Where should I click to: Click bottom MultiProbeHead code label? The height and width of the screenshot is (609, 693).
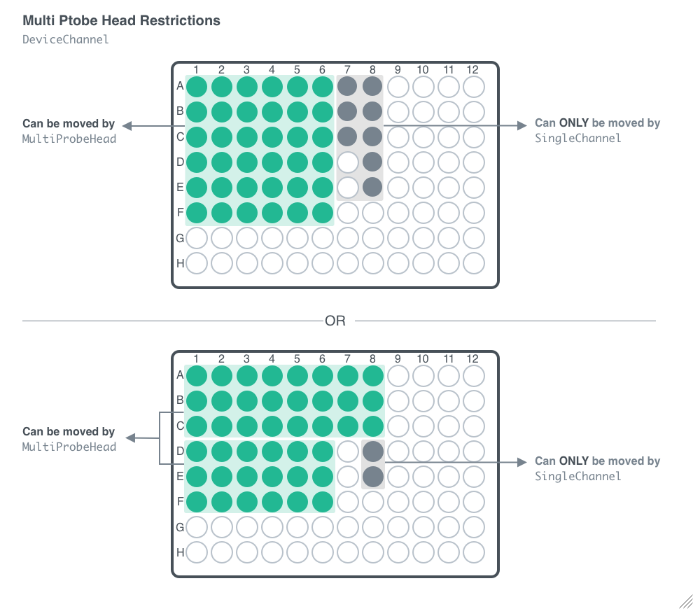click(69, 447)
